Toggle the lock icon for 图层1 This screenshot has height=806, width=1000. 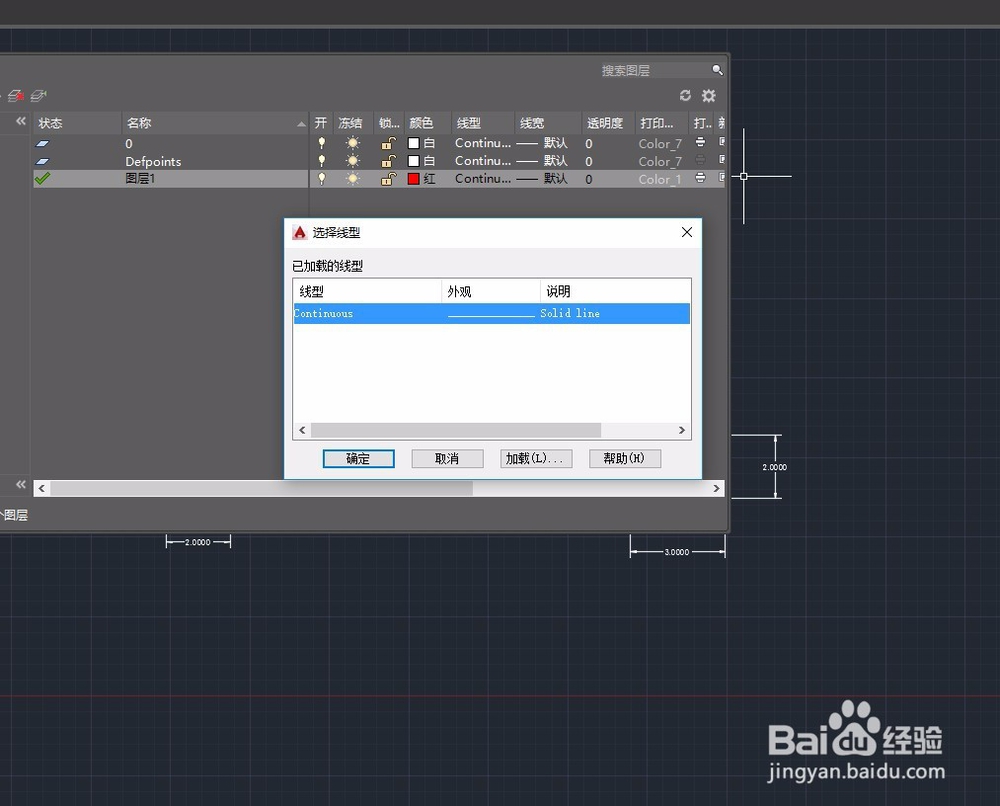[x=388, y=179]
